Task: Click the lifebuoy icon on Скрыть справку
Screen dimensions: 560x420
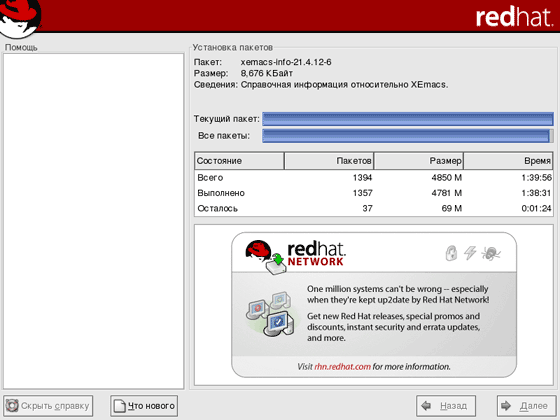Action: pyautogui.click(x=12, y=405)
